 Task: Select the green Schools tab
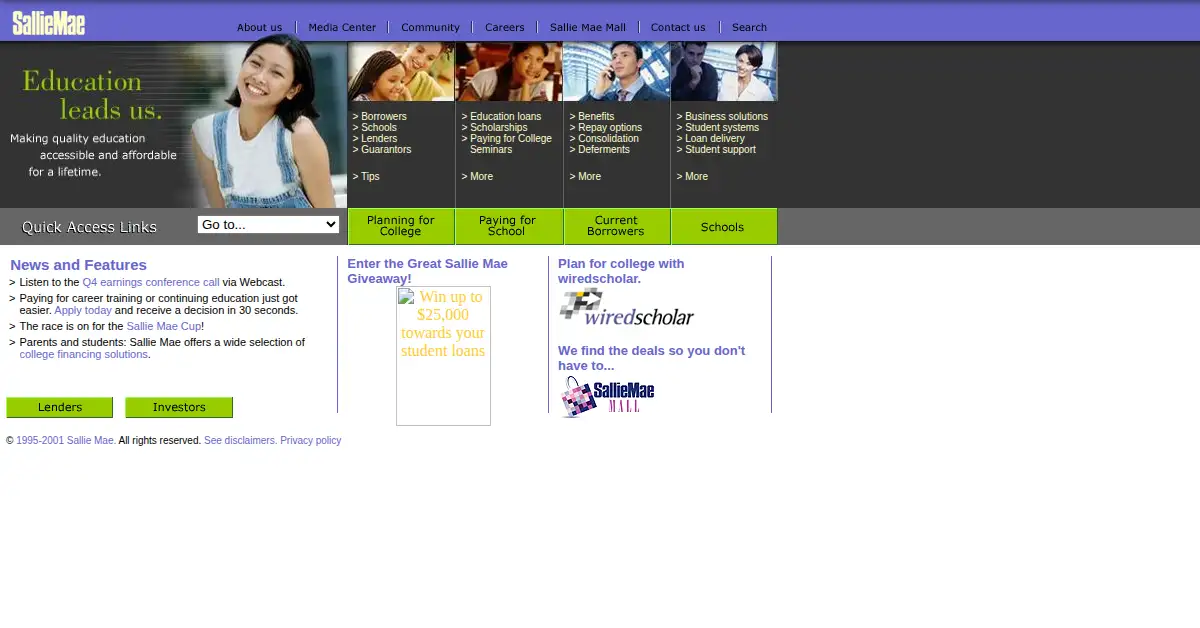click(x=724, y=226)
